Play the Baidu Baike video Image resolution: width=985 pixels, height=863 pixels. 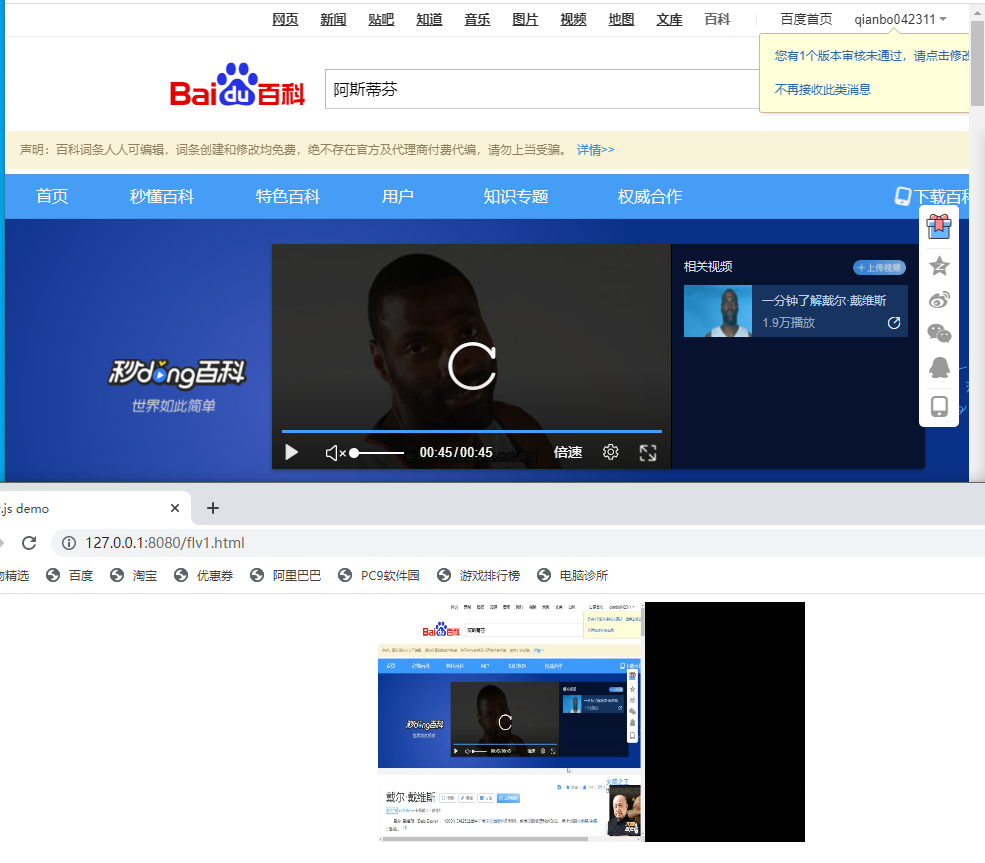[291, 452]
